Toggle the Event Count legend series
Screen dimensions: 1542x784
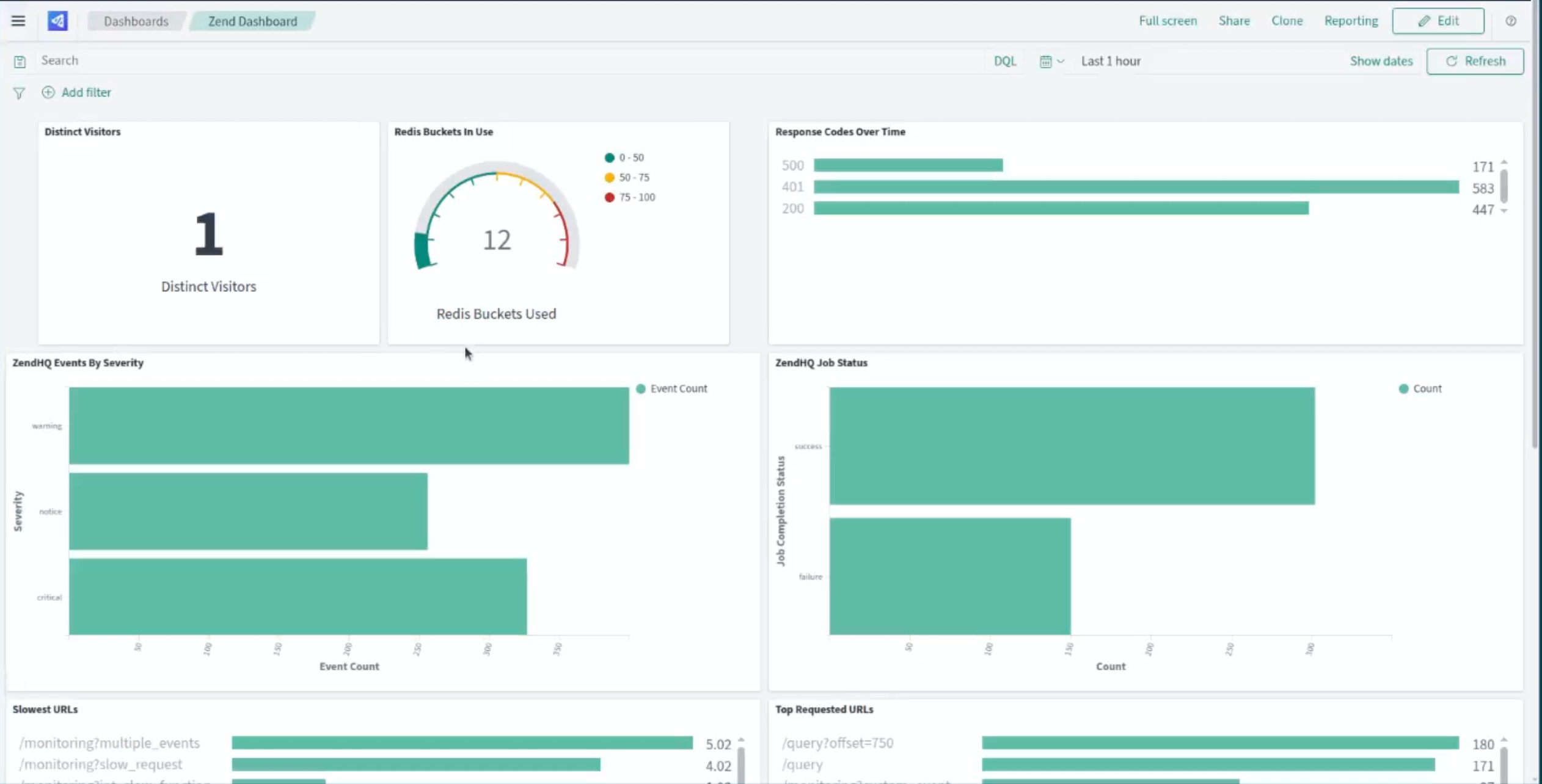678,388
